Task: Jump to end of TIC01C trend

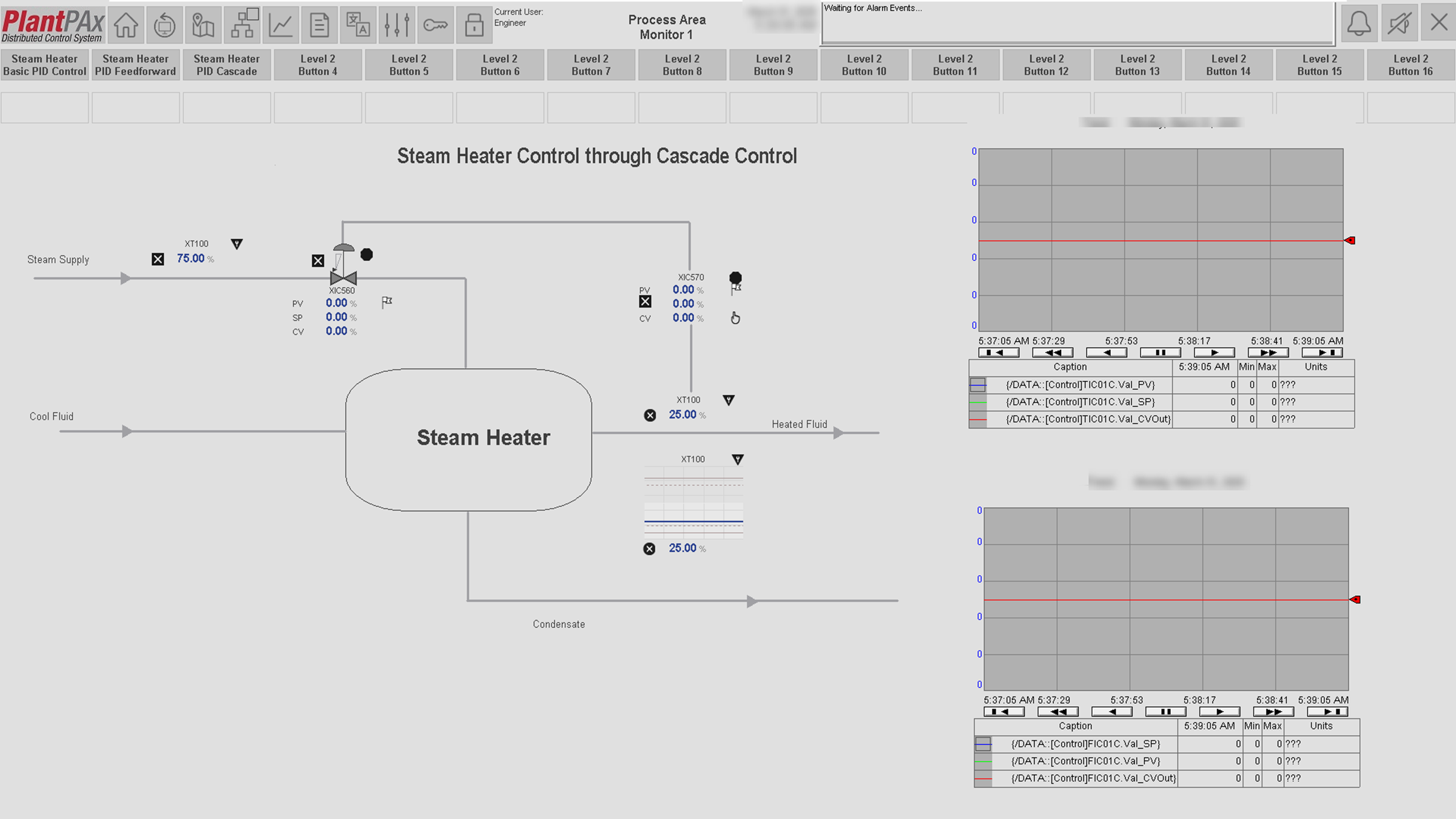Action: click(x=1323, y=352)
